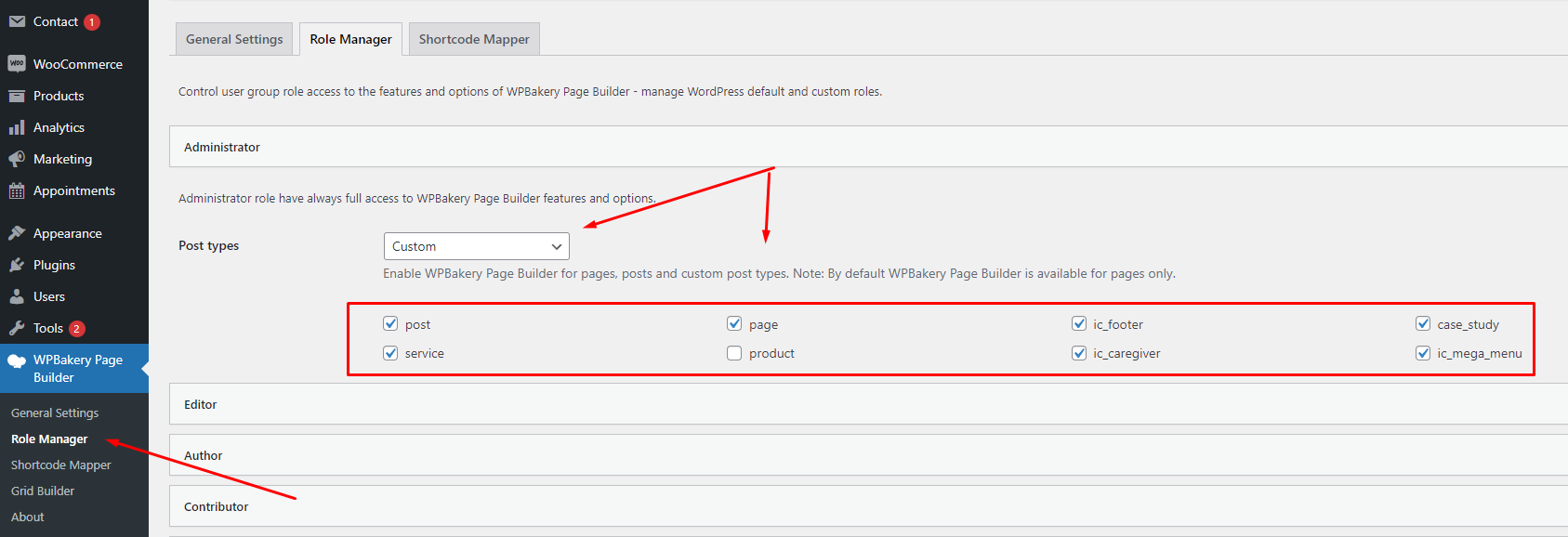1568x537 pixels.
Task: Uncheck the post checkbox
Action: (390, 323)
